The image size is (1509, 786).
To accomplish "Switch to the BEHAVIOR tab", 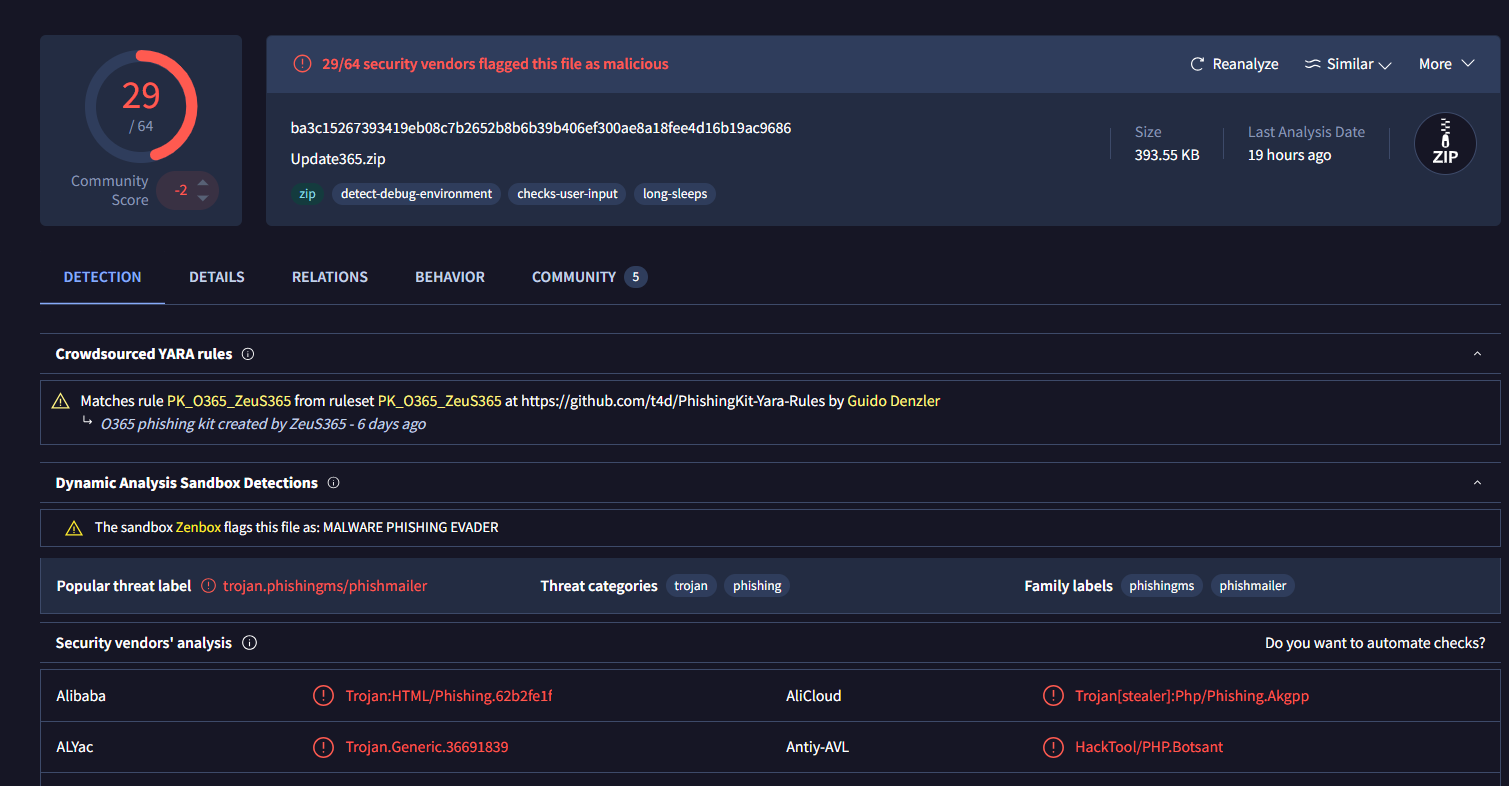I will click(450, 277).
